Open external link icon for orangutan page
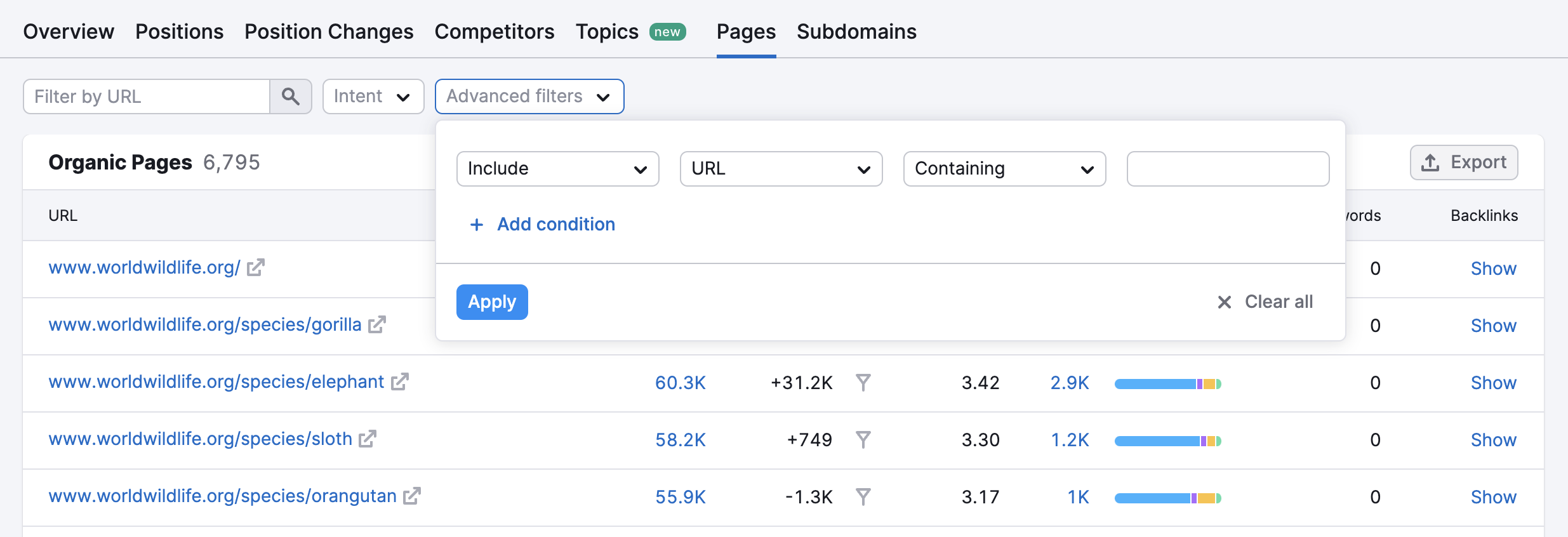1568x537 pixels. click(x=412, y=496)
